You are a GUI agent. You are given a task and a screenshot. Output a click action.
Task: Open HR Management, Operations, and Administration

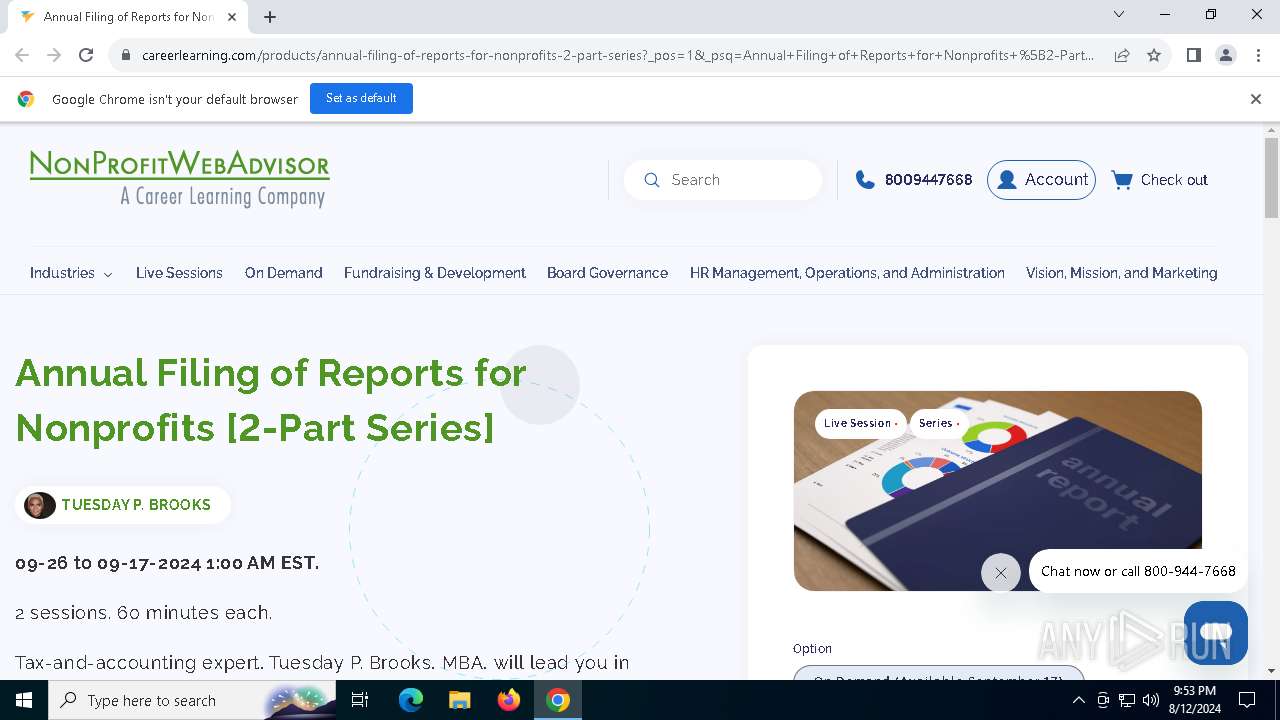847,273
